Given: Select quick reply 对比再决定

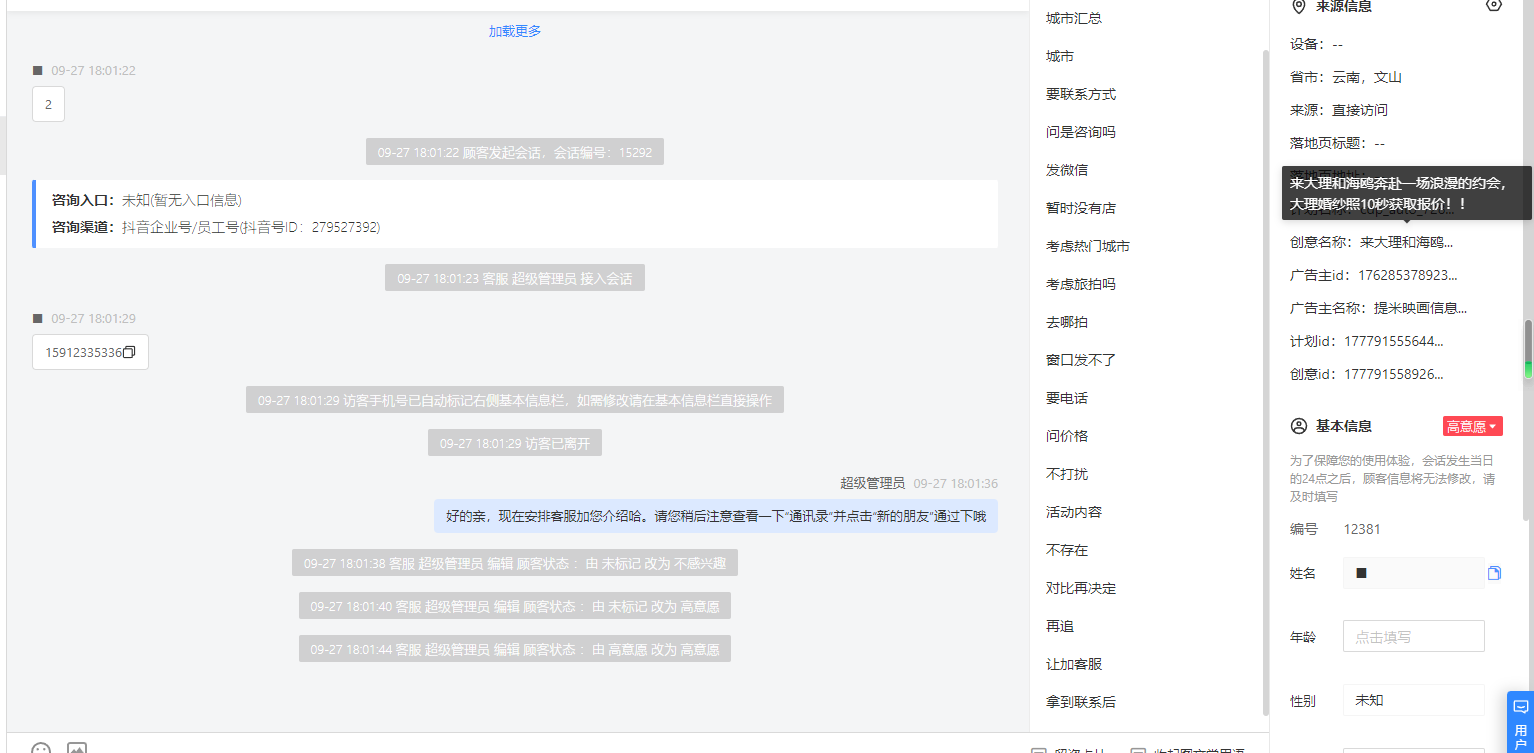Looking at the screenshot, I should click(x=1081, y=588).
